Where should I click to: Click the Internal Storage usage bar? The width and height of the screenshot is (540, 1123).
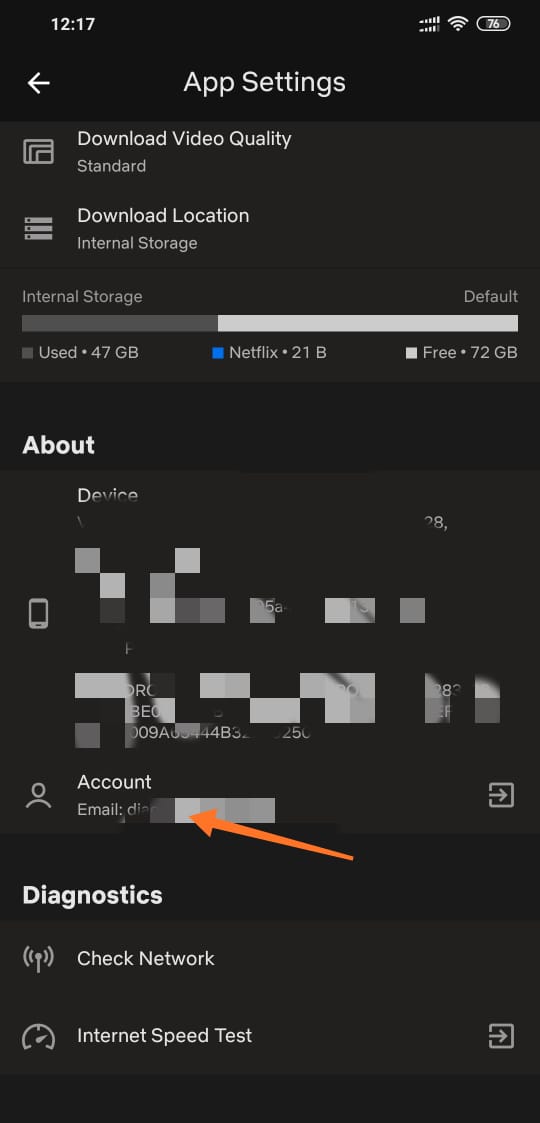click(270, 323)
